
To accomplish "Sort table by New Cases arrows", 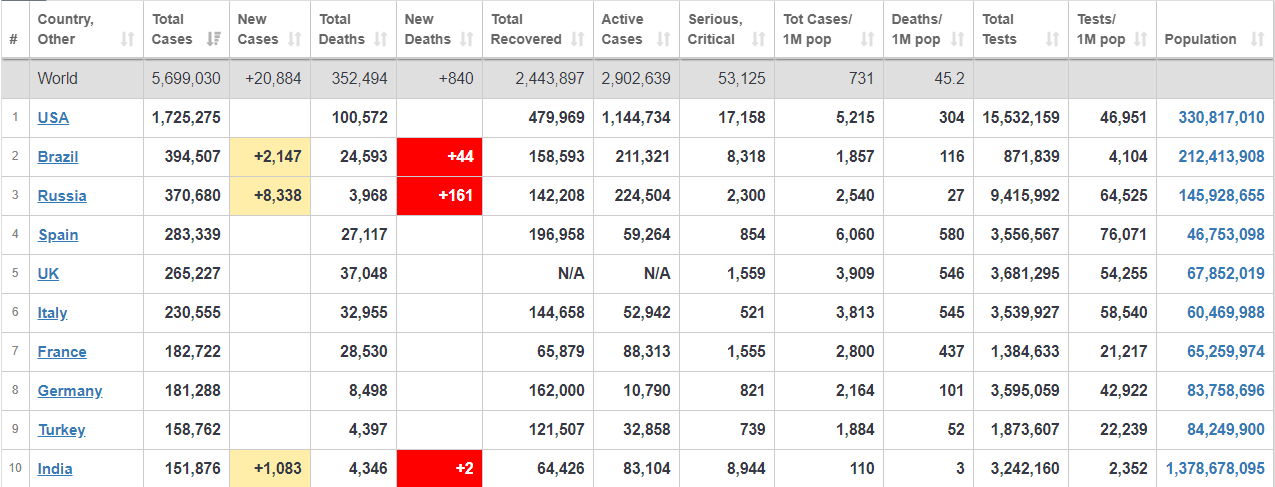I will [x=295, y=39].
